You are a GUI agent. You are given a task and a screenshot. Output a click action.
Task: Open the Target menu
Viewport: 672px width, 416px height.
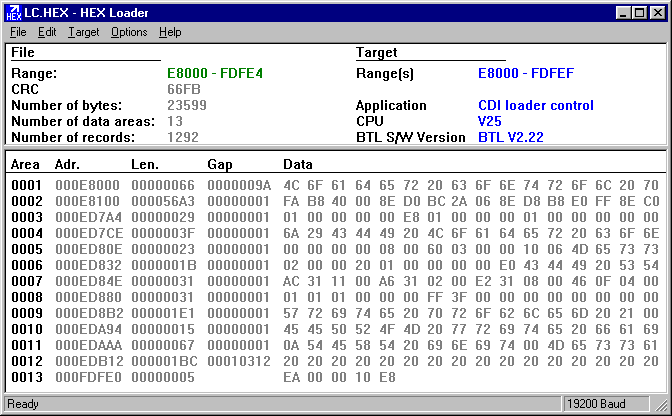pos(83,32)
